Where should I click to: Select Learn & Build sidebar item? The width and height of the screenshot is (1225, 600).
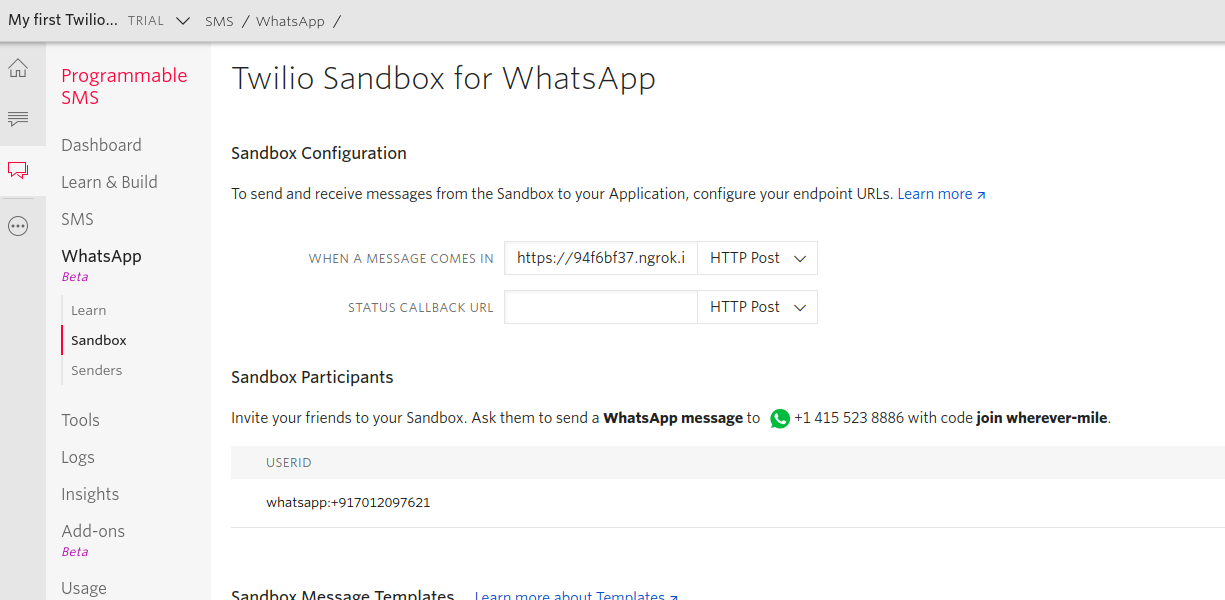[109, 182]
